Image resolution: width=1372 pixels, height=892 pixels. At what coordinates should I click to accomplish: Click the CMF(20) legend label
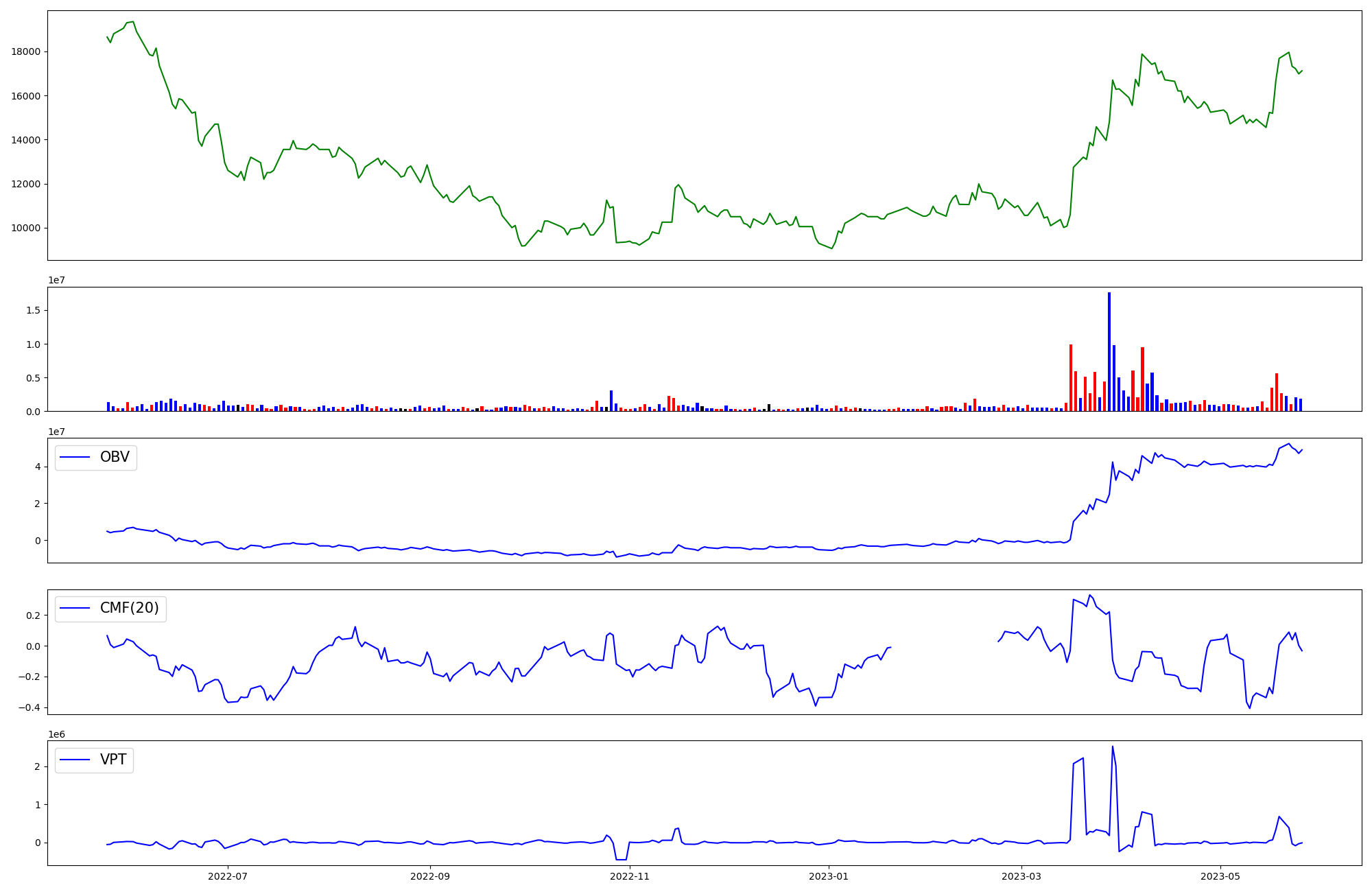(129, 609)
